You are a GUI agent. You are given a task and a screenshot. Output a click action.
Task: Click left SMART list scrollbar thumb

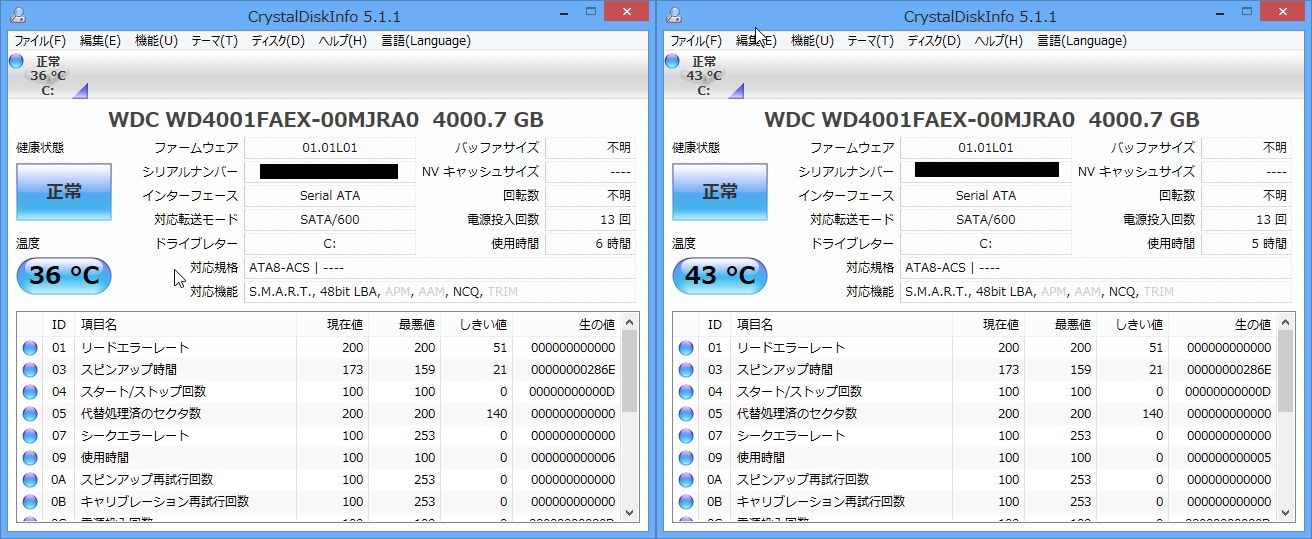[x=630, y=371]
